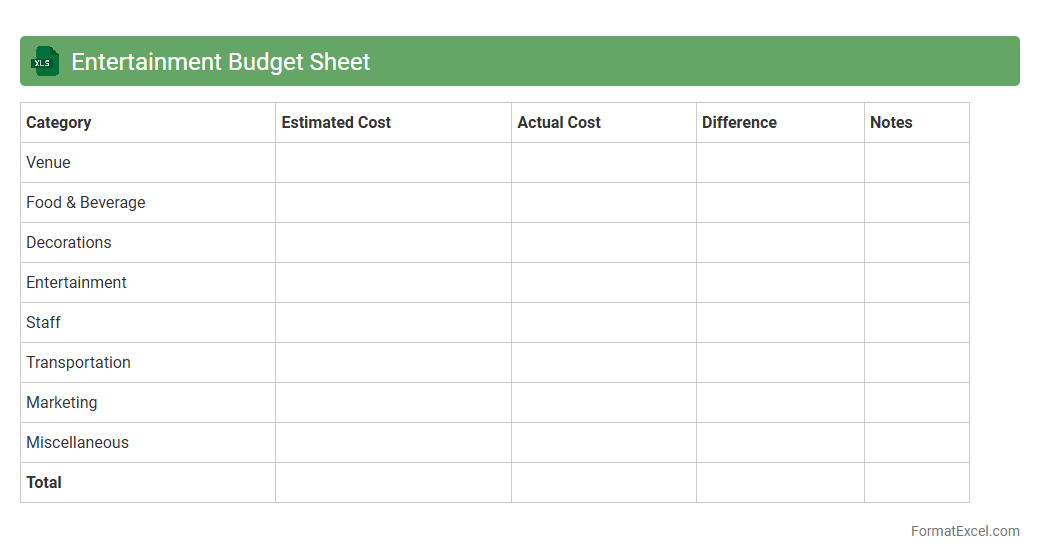The image size is (1040, 560).
Task: Click the Notes cell in Marketing row
Action: (x=916, y=403)
